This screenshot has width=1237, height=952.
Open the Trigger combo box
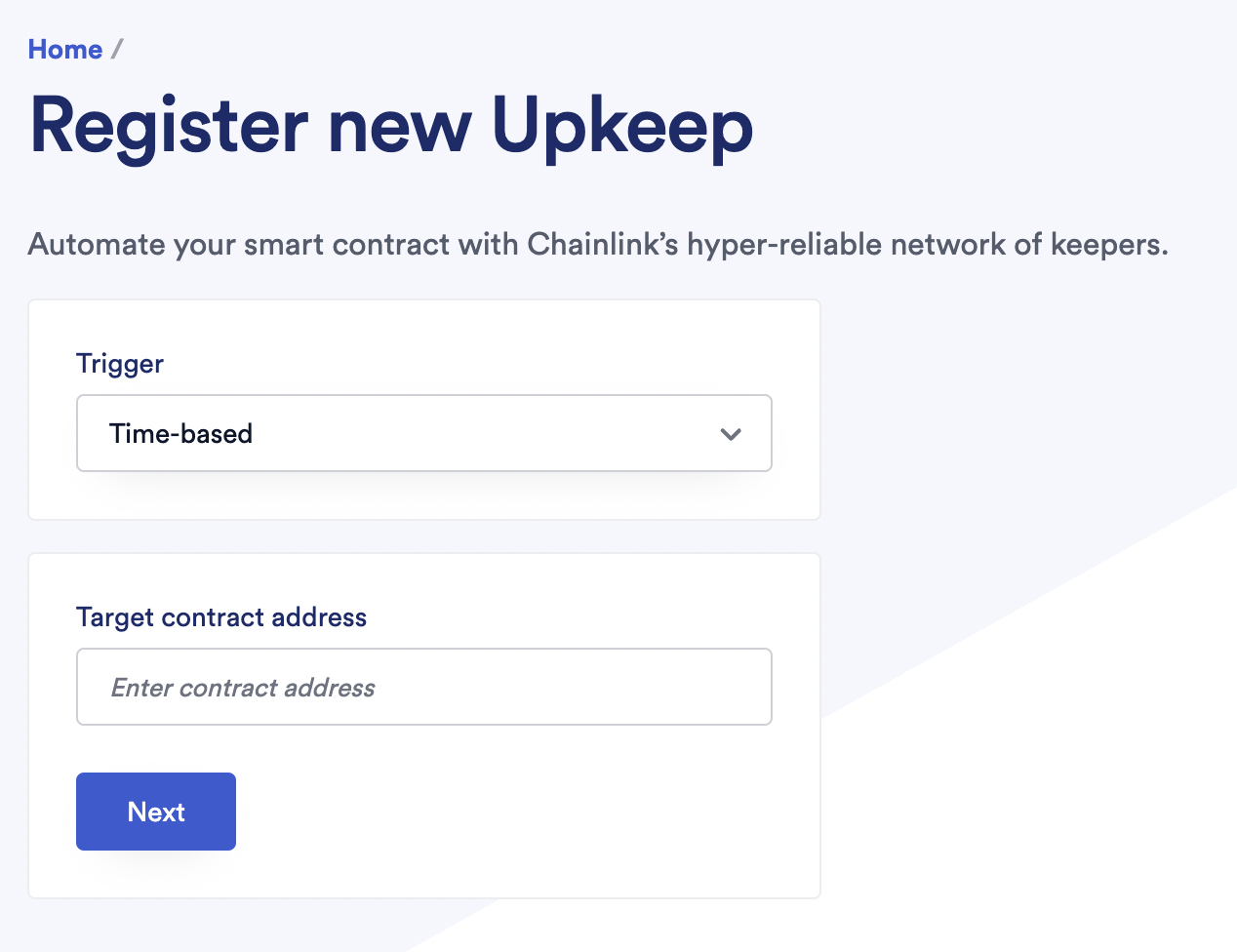tap(423, 433)
